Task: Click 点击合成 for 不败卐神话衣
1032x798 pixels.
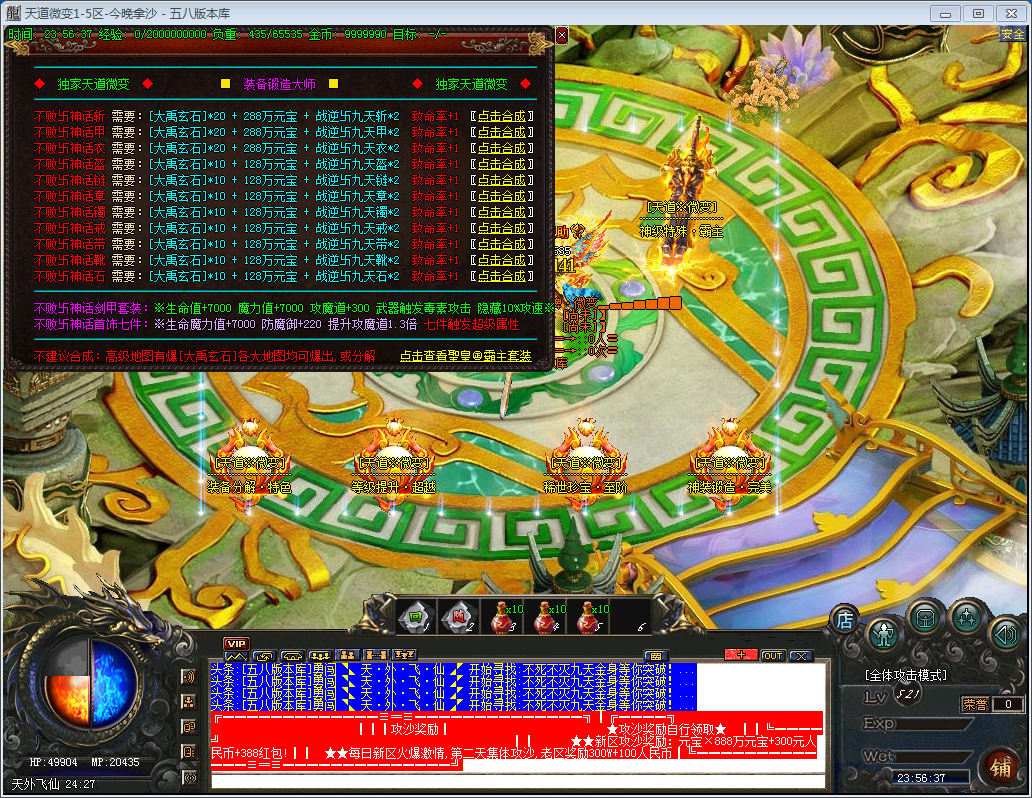Action: tap(502, 148)
